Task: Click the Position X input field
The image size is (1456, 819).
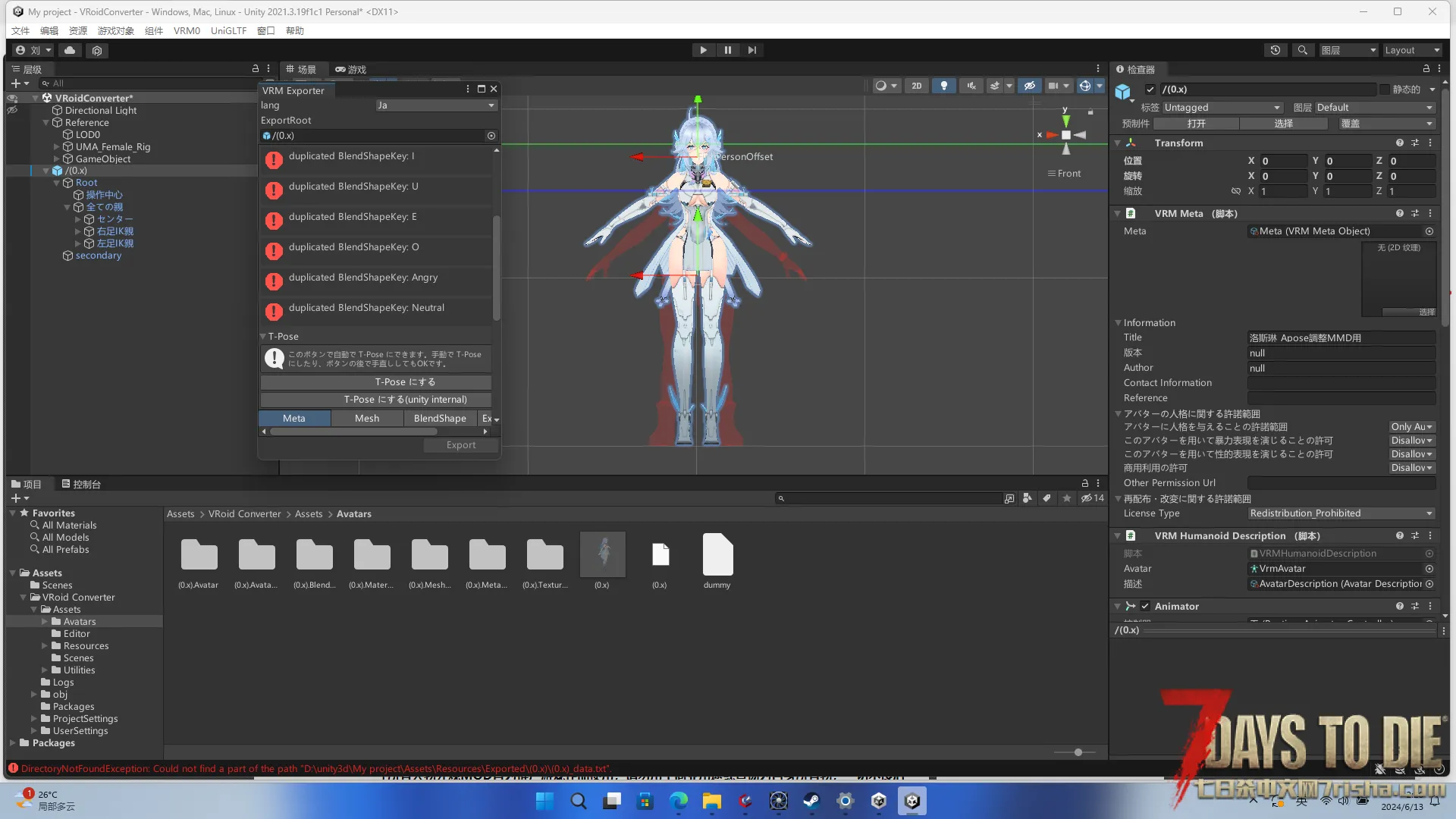Action: (x=1284, y=161)
